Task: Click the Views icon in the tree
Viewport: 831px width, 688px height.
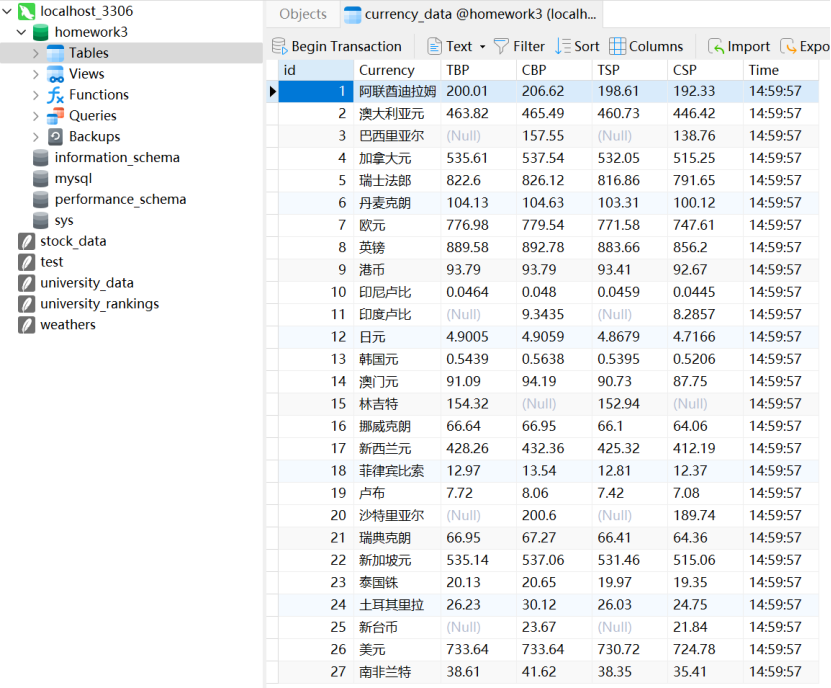Action: (x=55, y=74)
